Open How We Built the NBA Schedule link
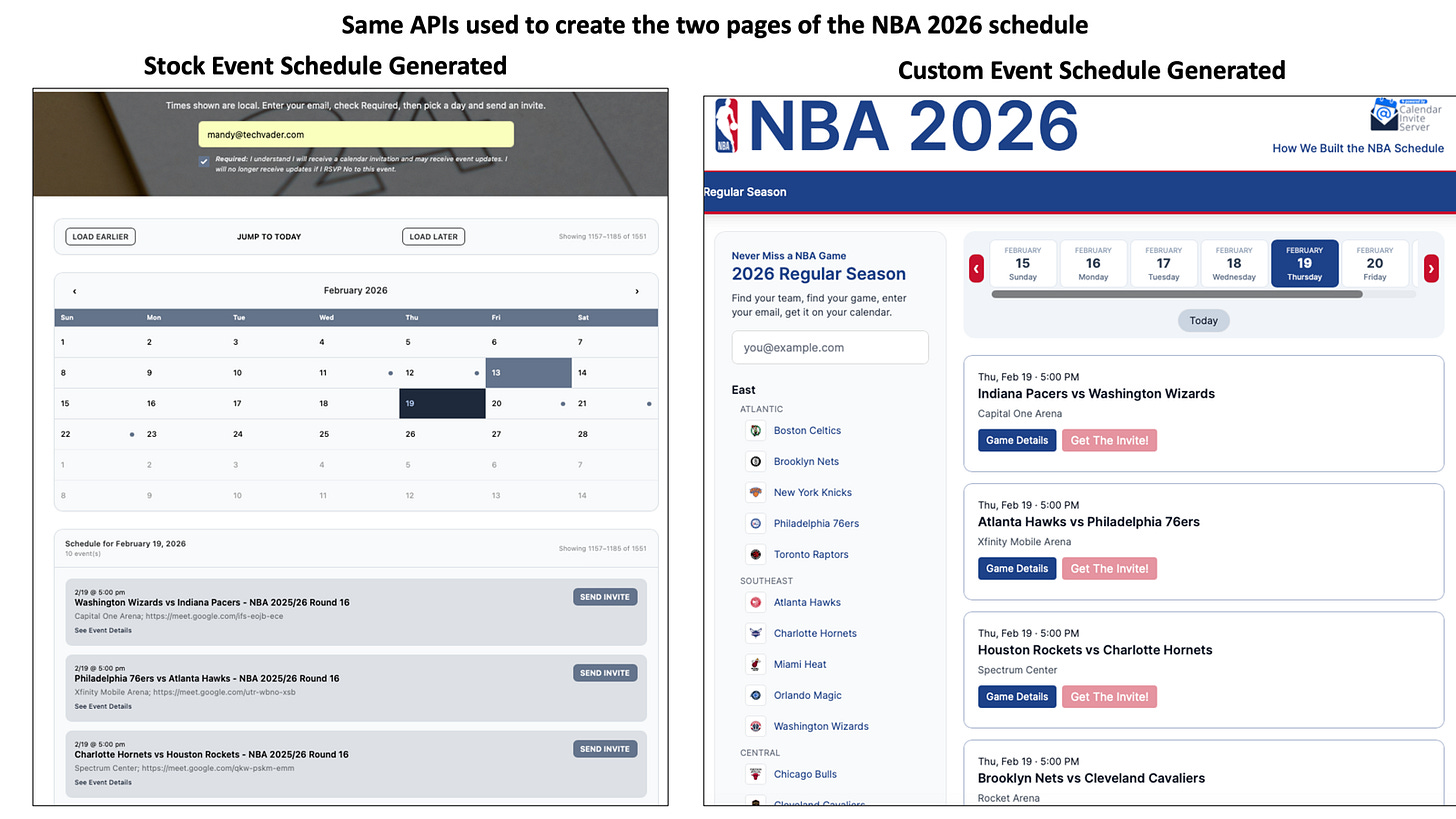 coord(1358,148)
